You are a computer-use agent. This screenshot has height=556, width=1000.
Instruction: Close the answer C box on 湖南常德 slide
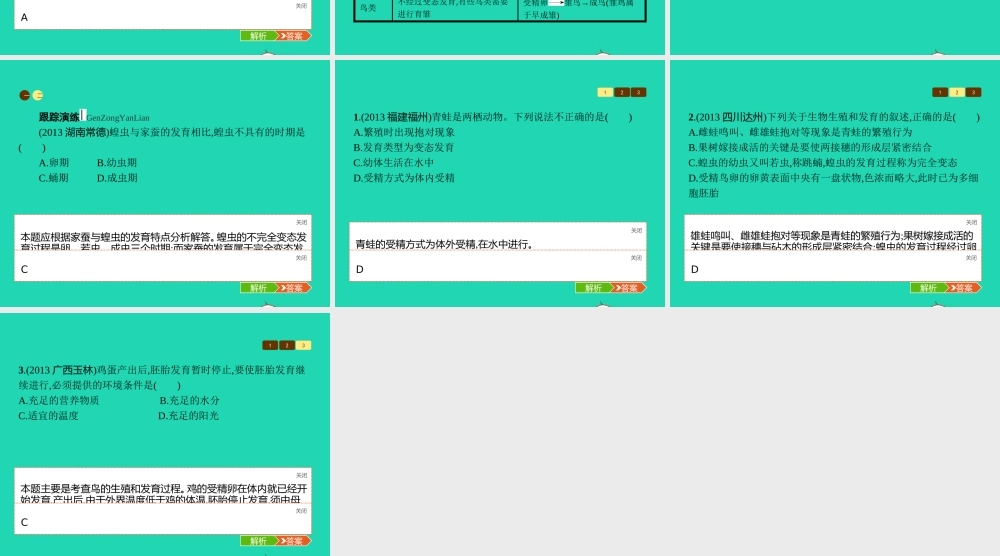(302, 258)
